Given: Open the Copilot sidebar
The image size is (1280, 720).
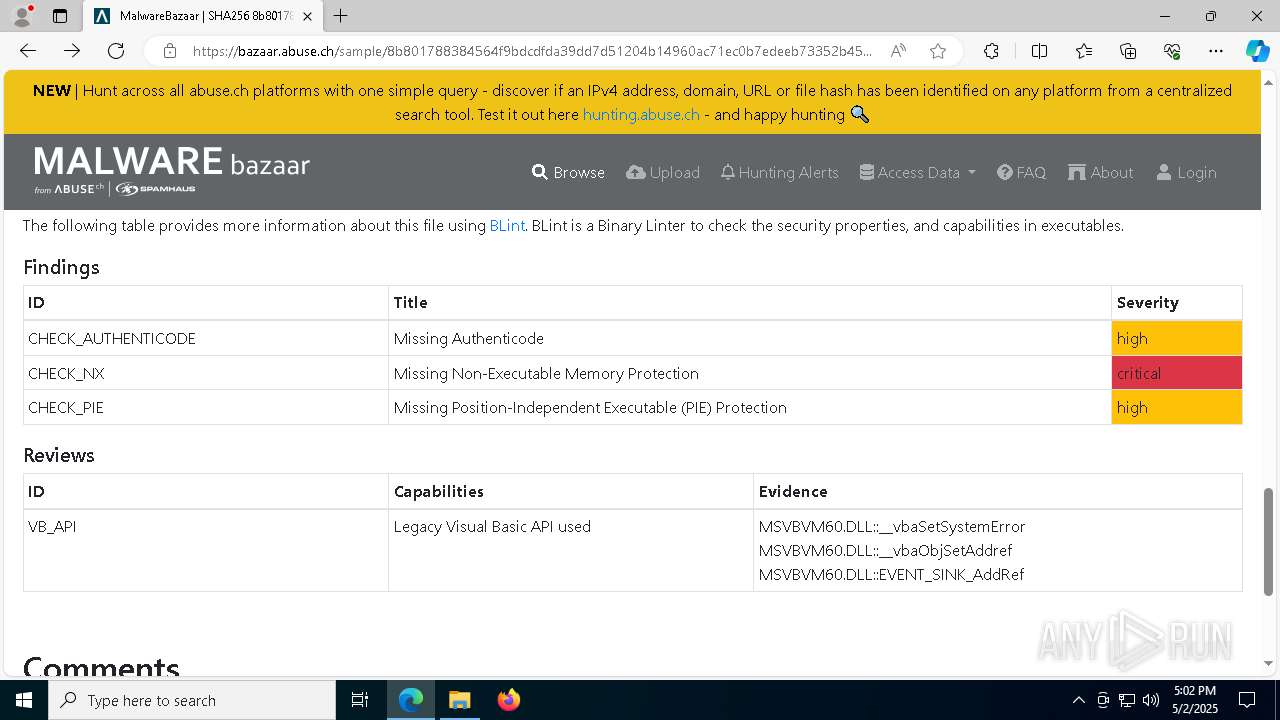Looking at the screenshot, I should [1257, 51].
